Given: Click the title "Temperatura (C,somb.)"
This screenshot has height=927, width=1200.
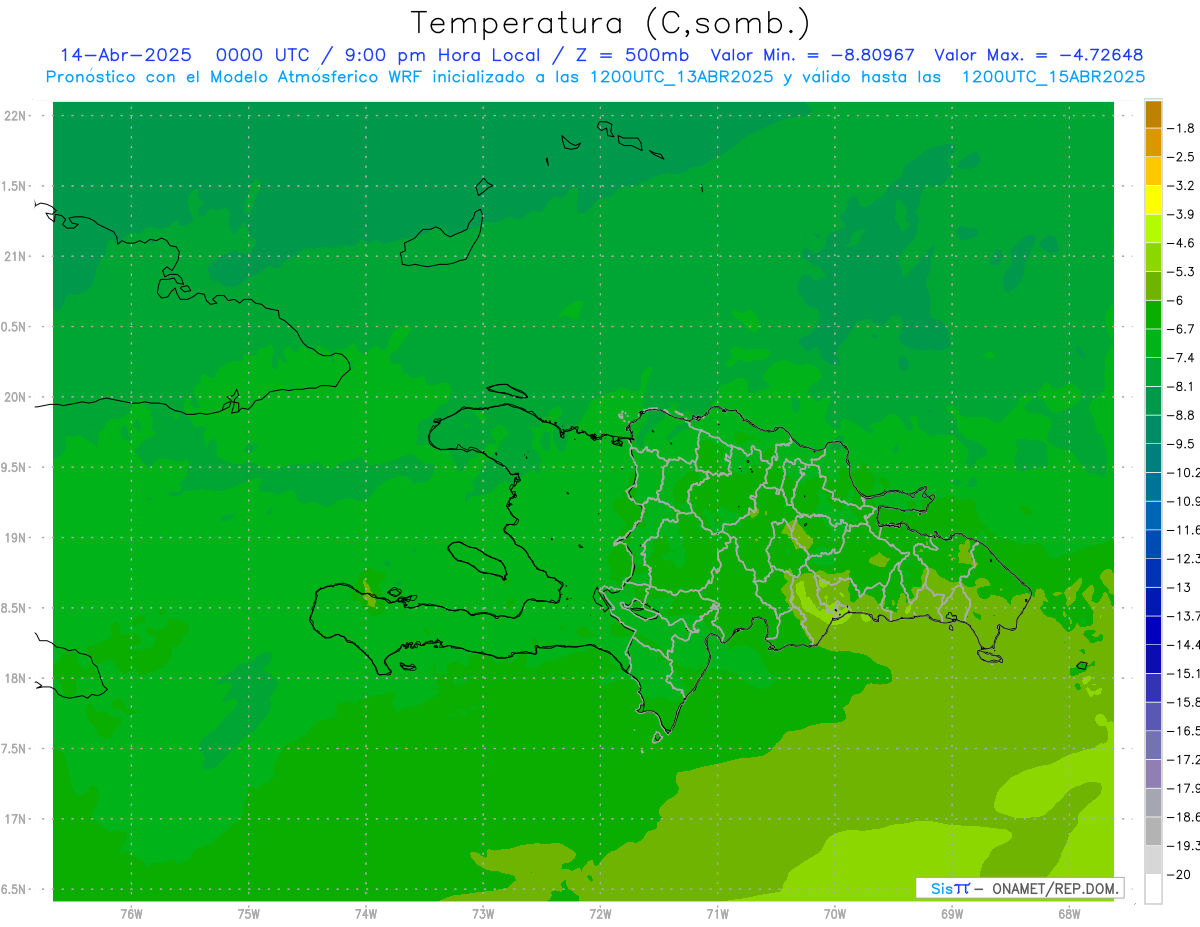Looking at the screenshot, I should (x=611, y=24).
